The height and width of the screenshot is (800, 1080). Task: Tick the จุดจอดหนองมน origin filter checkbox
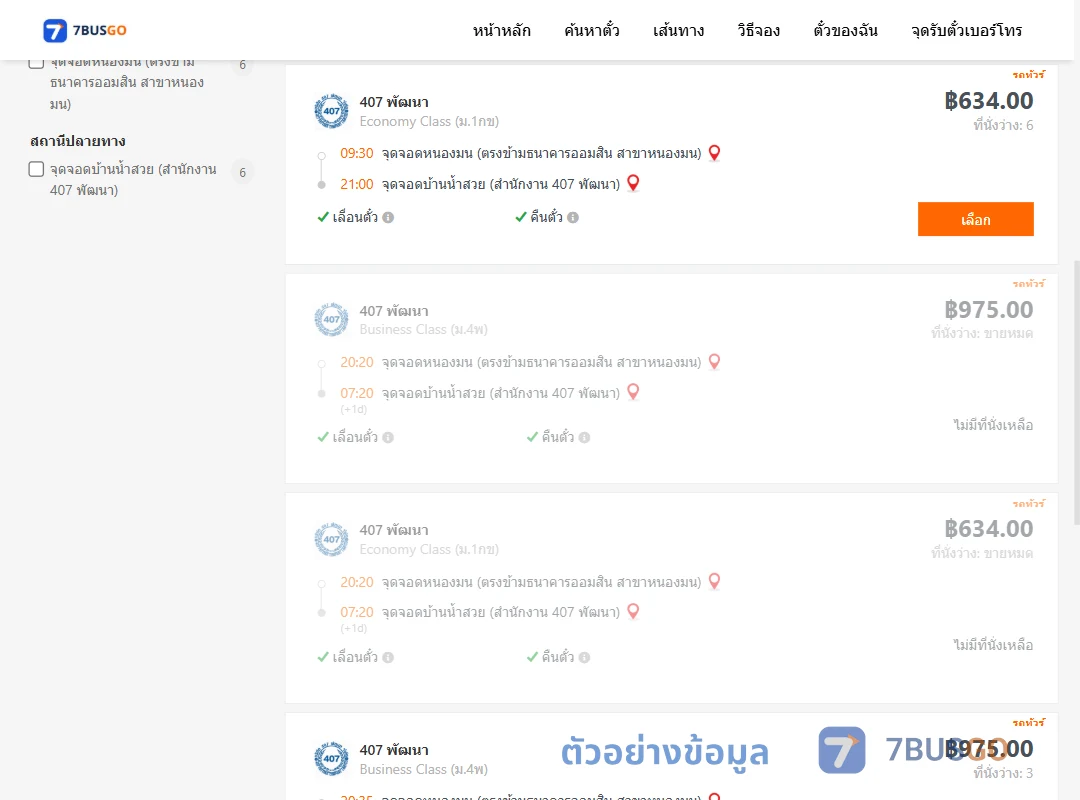point(37,63)
